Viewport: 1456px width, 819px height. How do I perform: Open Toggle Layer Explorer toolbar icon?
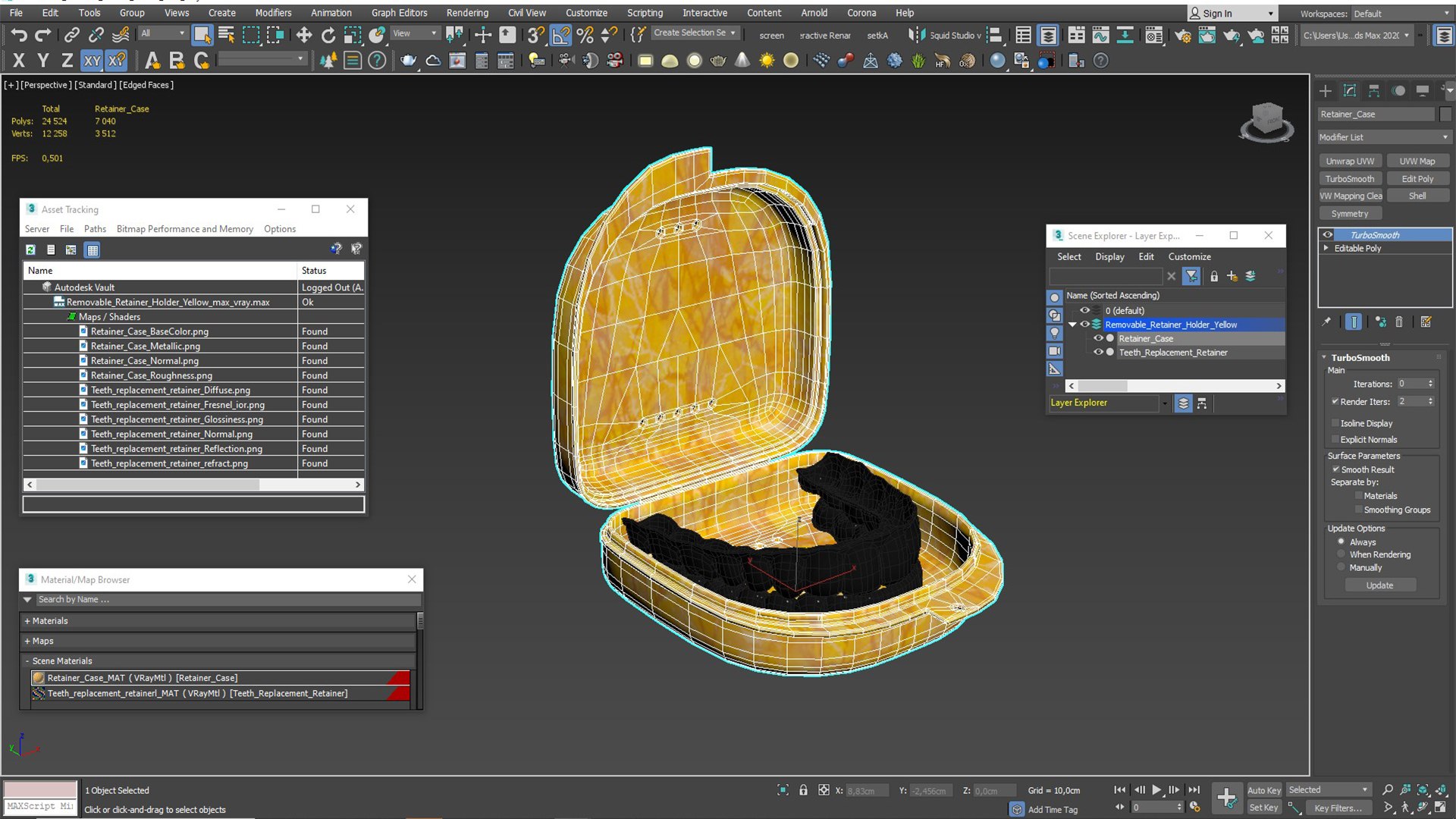(1048, 35)
